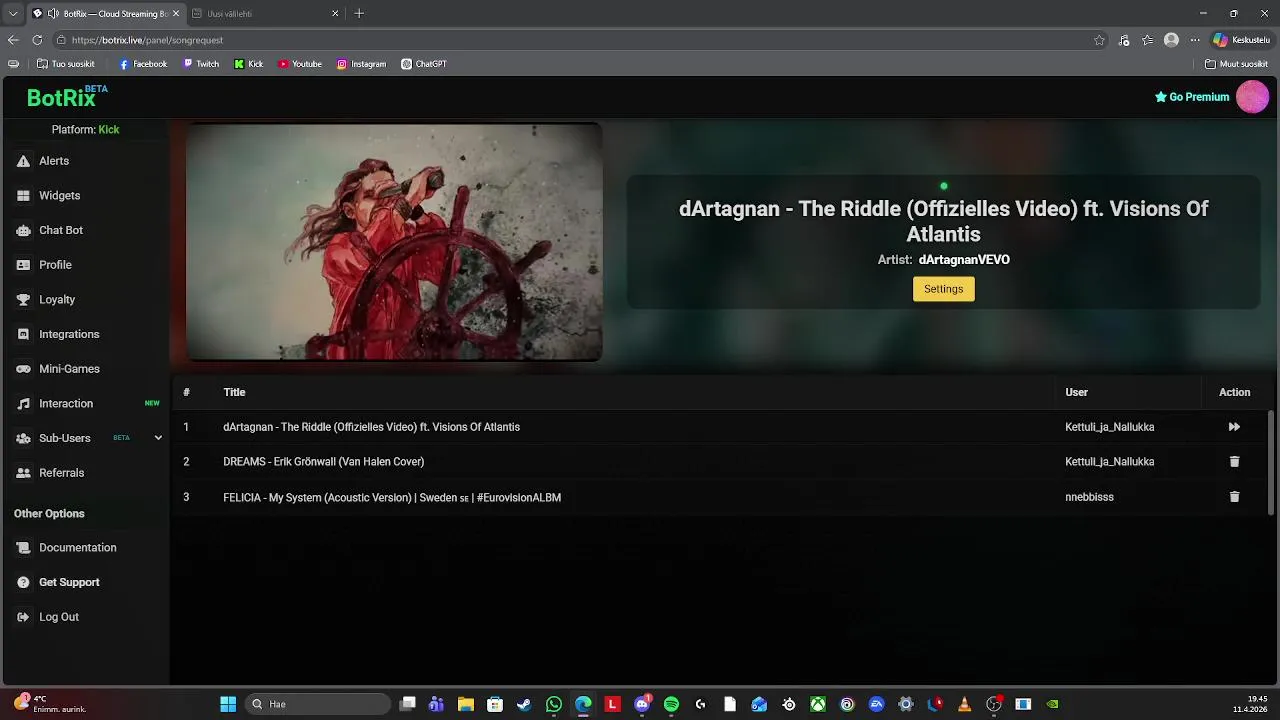Viewport: 1280px width, 720px height.
Task: Open Sub-Users in the sidebar
Action: click(x=65, y=438)
